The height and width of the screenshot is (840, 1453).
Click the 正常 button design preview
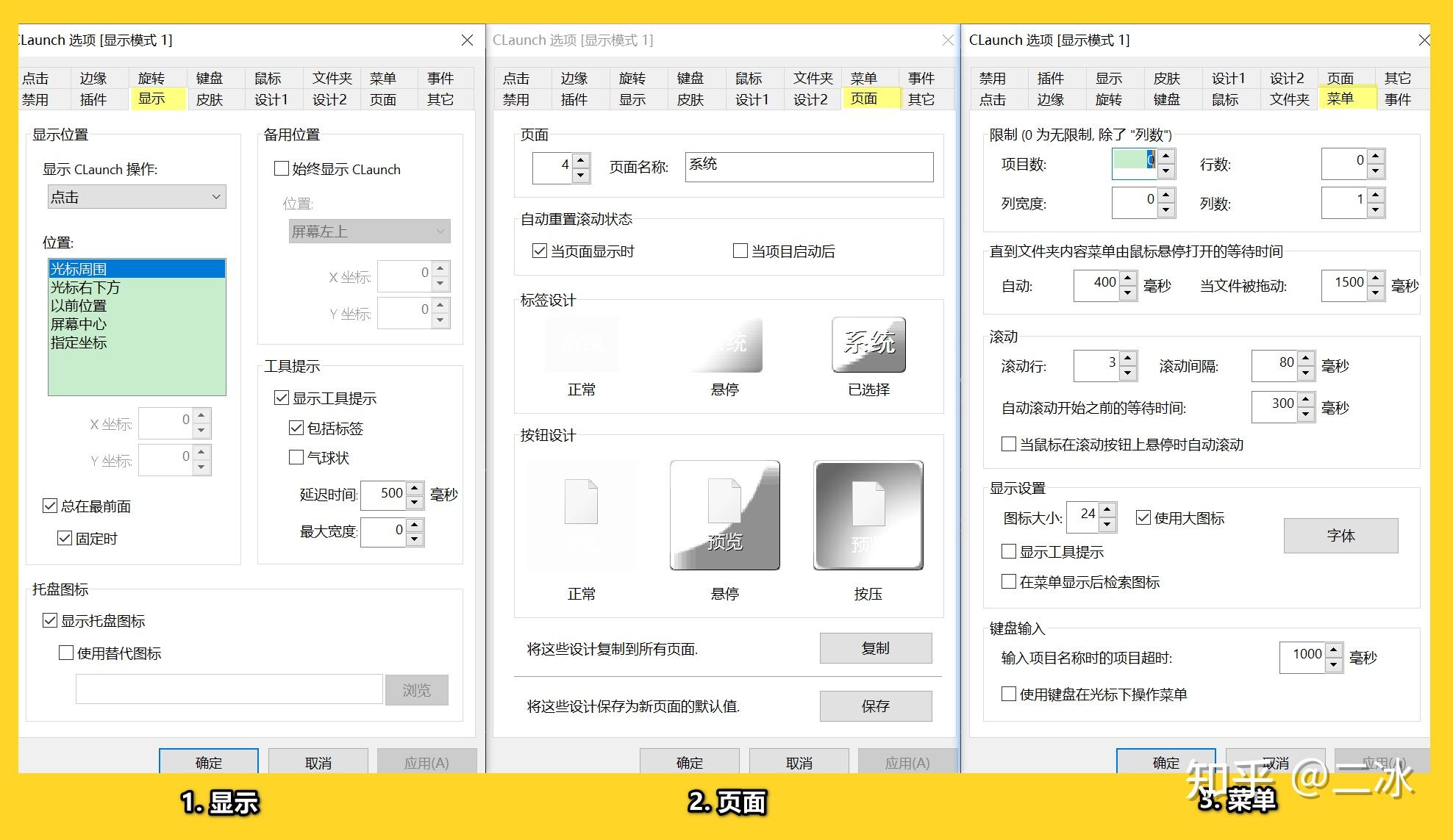pos(582,514)
